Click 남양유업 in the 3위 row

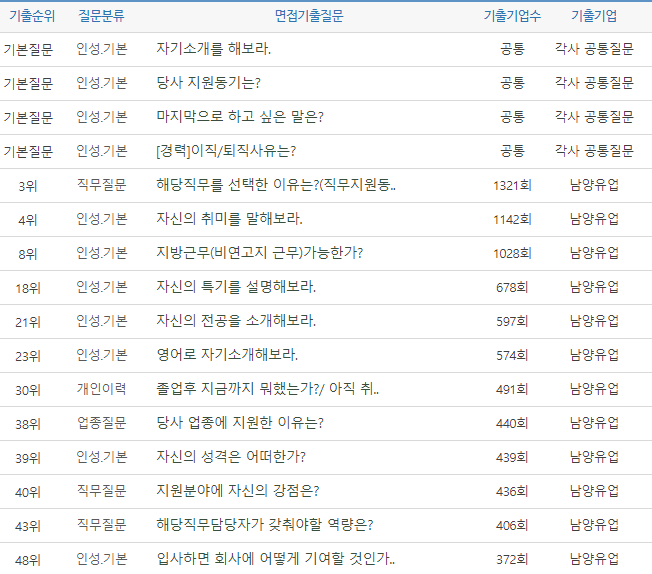pos(594,185)
